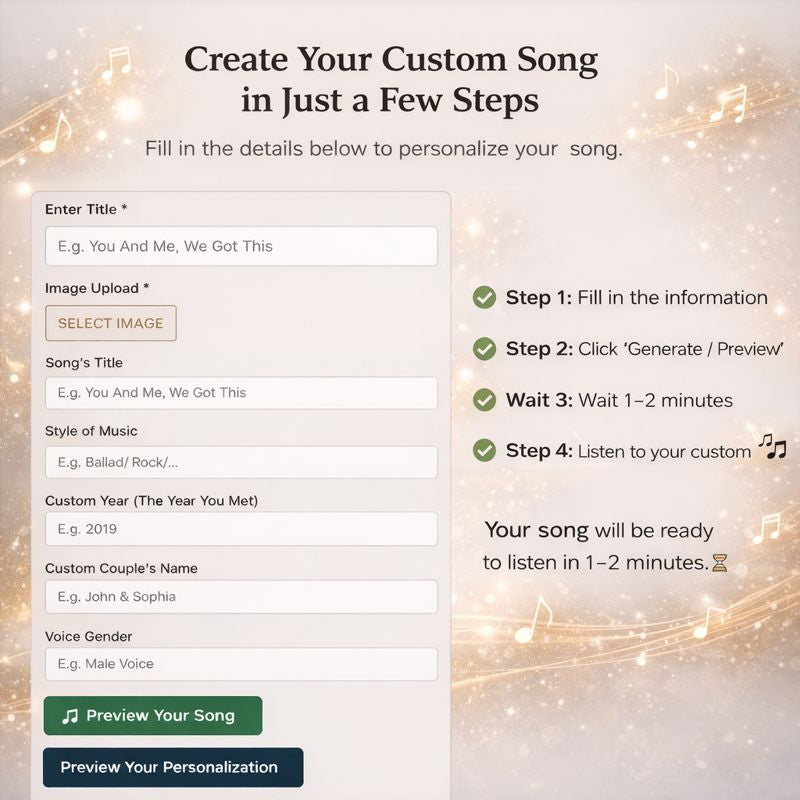The height and width of the screenshot is (800, 800).
Task: Click the Custom Year input box
Action: [x=240, y=529]
